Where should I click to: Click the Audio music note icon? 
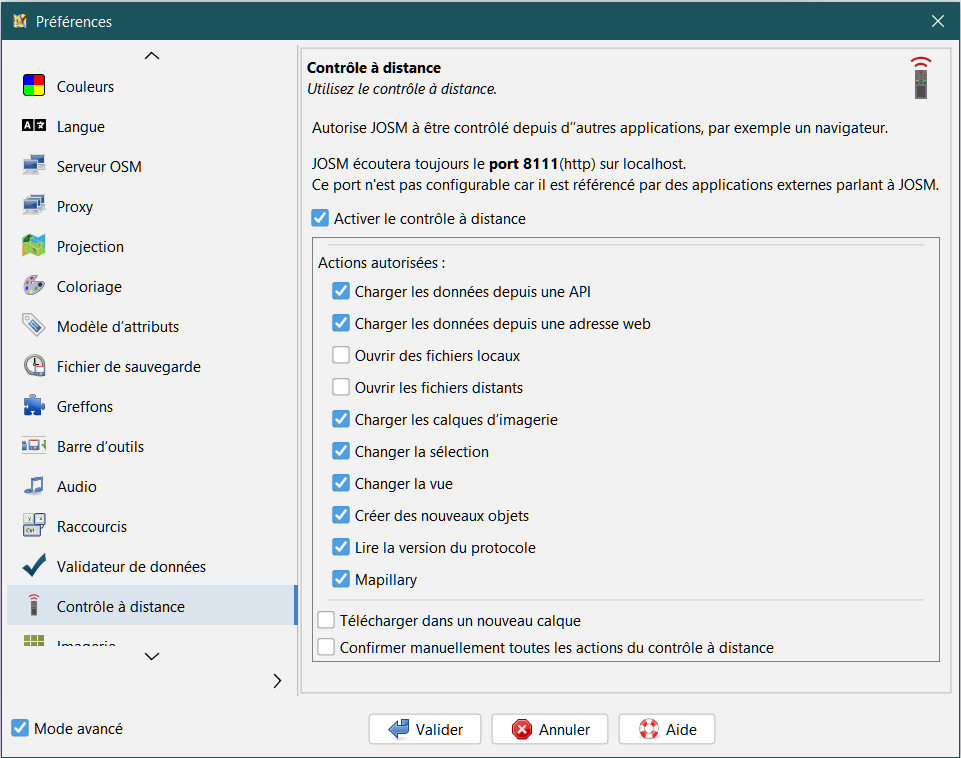34,487
